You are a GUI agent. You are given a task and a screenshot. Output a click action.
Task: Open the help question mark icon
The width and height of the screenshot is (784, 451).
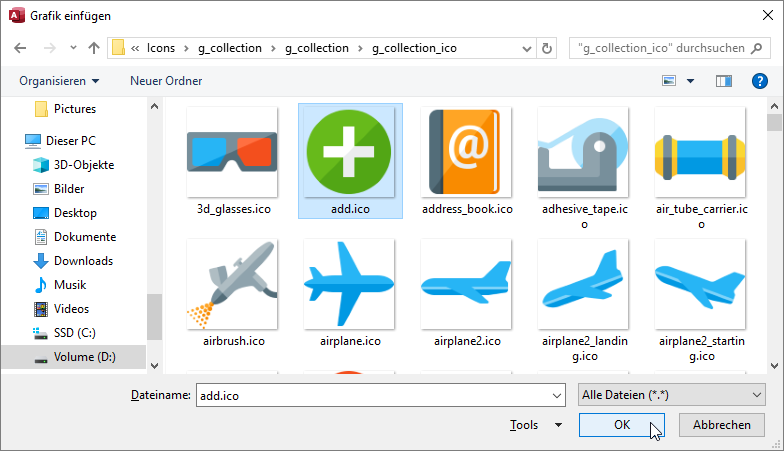760,80
